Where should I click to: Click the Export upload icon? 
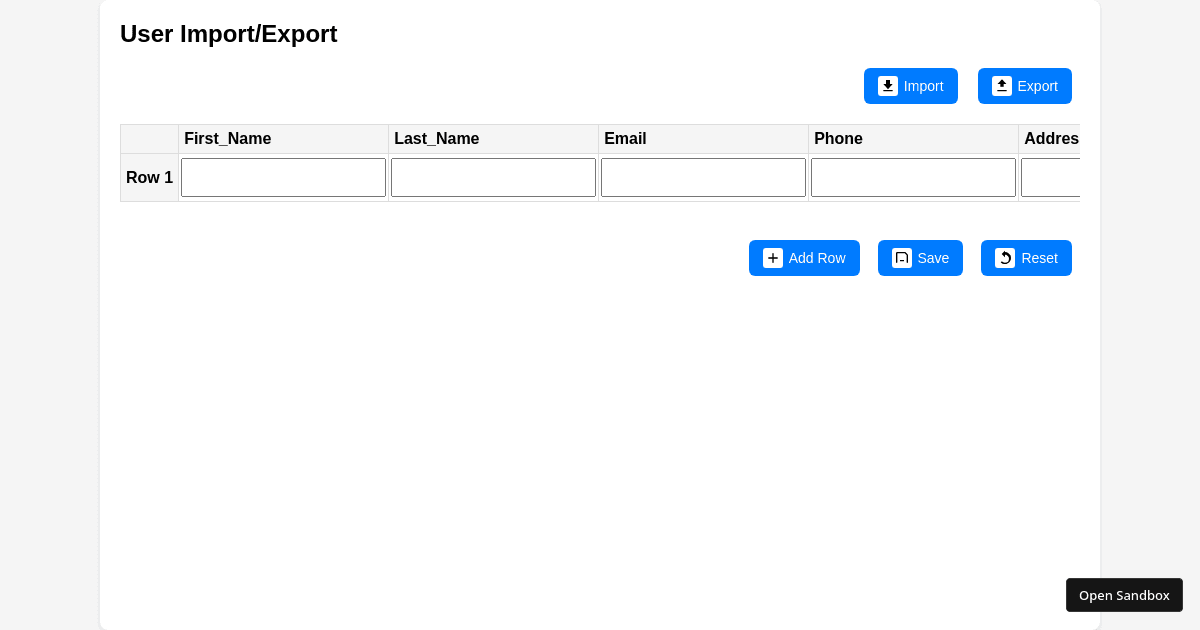coord(1002,86)
